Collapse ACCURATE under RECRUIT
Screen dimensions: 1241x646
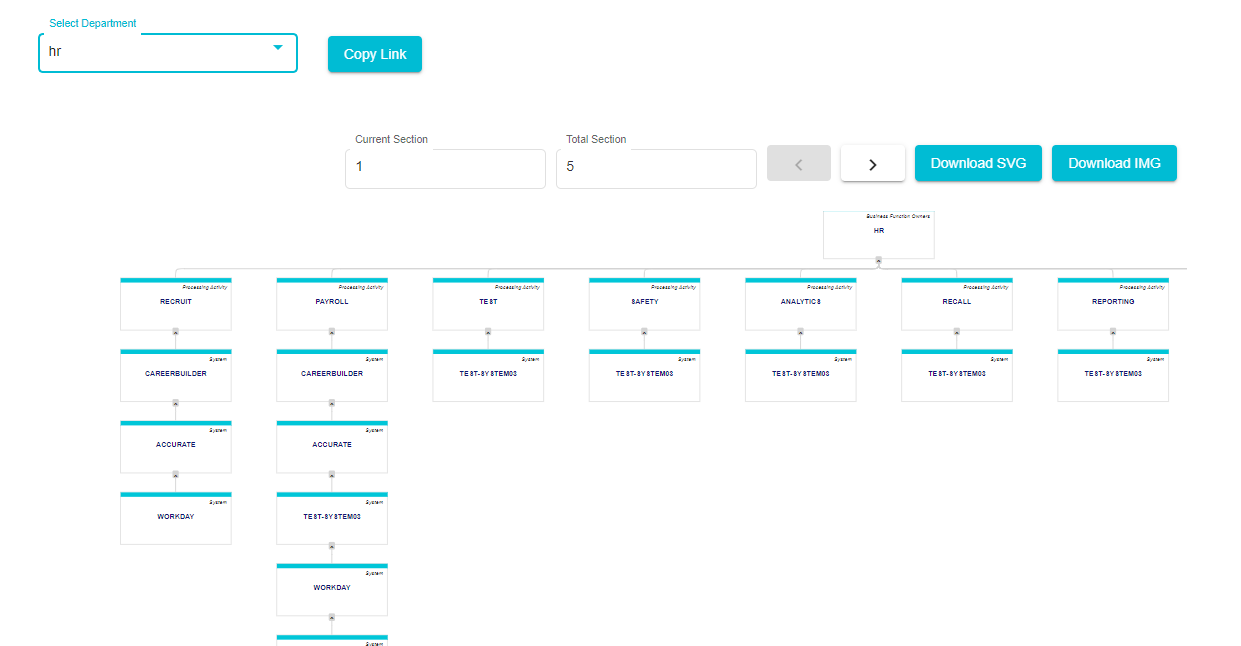point(176,474)
